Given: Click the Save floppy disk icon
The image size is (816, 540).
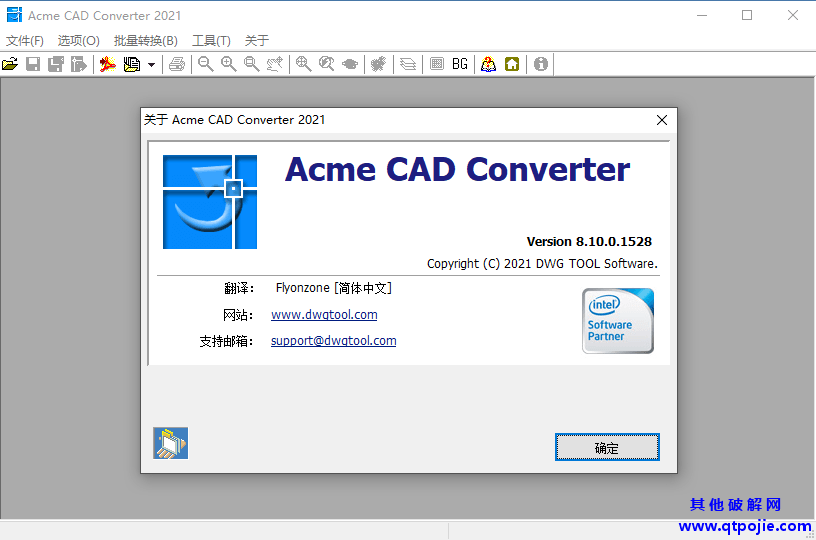Looking at the screenshot, I should click(33, 64).
